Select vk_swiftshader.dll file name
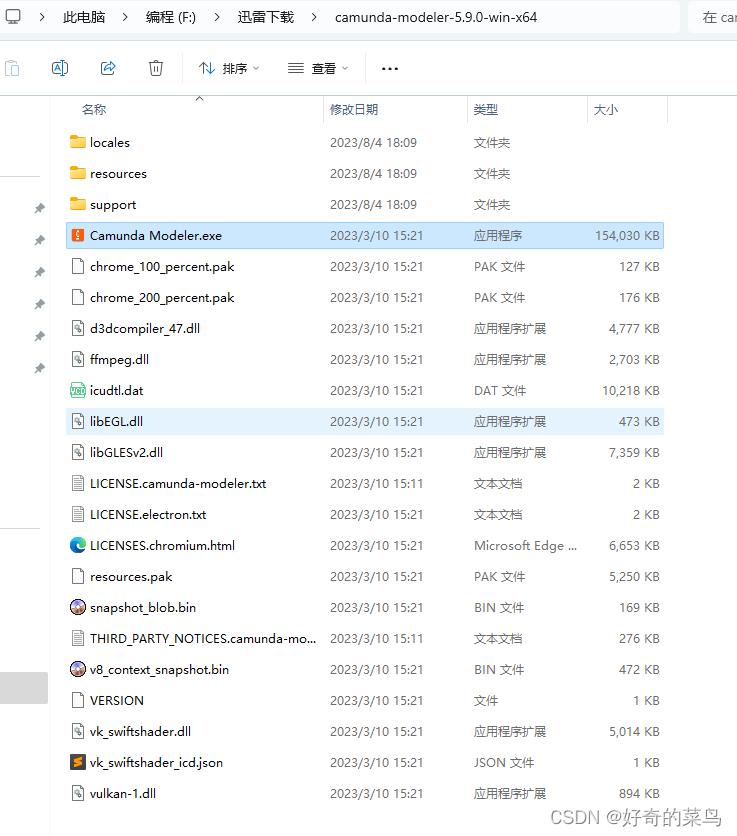Viewport: 737px width, 836px height. tap(140, 732)
